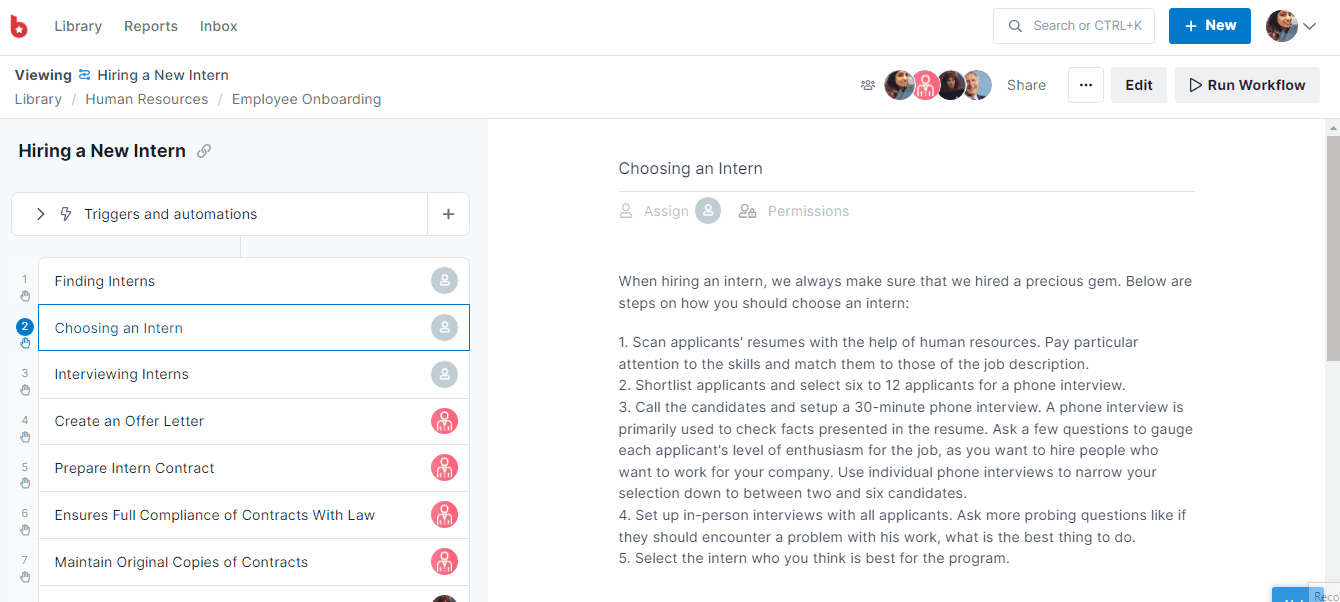1340x602 pixels.
Task: Select the Interviewing Interns task
Action: point(122,374)
